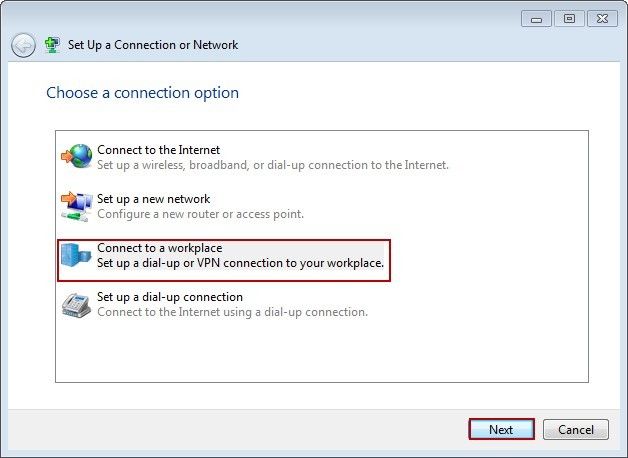Select the 'Connect to a workplace' title

tap(159, 248)
